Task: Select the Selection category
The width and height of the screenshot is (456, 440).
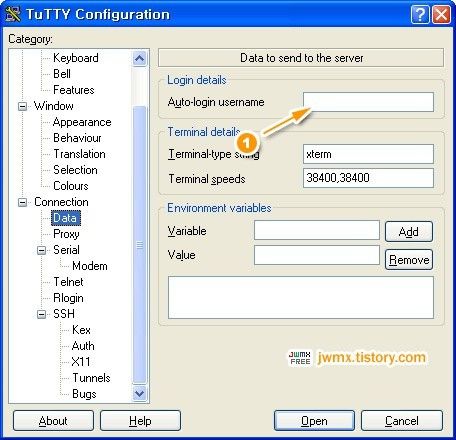Action: pos(75,170)
